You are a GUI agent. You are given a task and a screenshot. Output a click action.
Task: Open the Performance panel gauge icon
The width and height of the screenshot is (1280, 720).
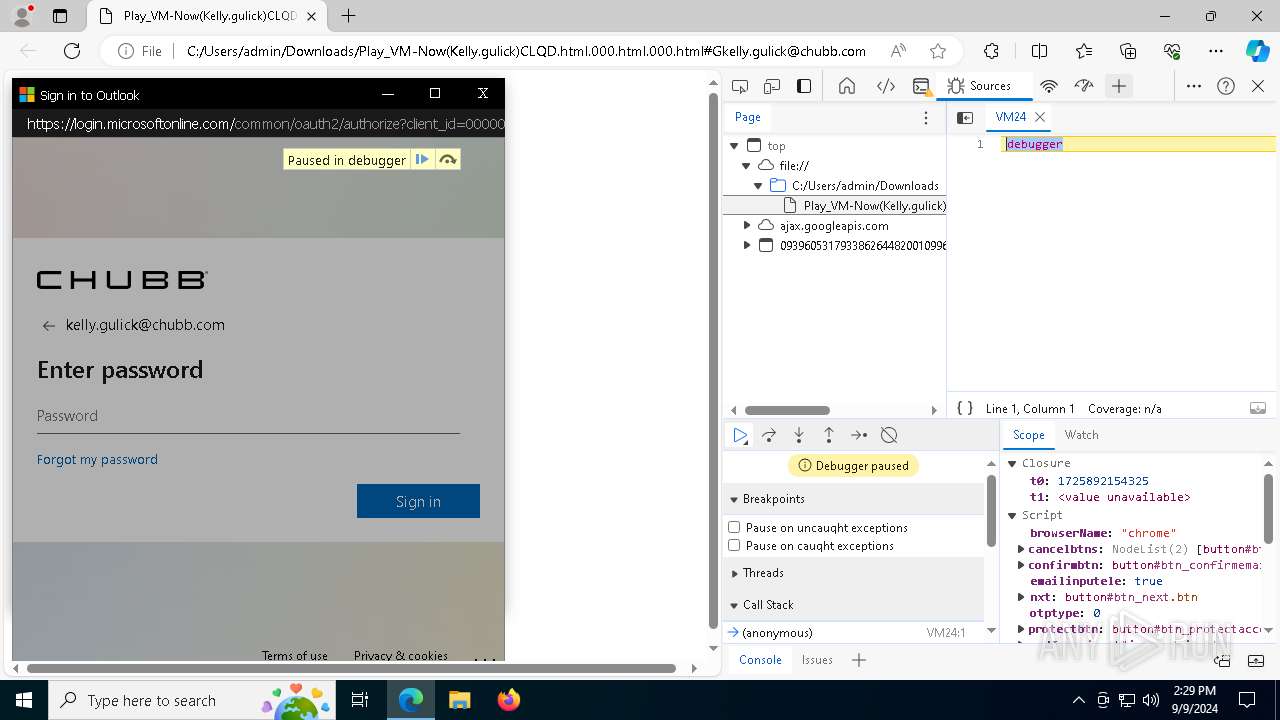click(x=1084, y=86)
